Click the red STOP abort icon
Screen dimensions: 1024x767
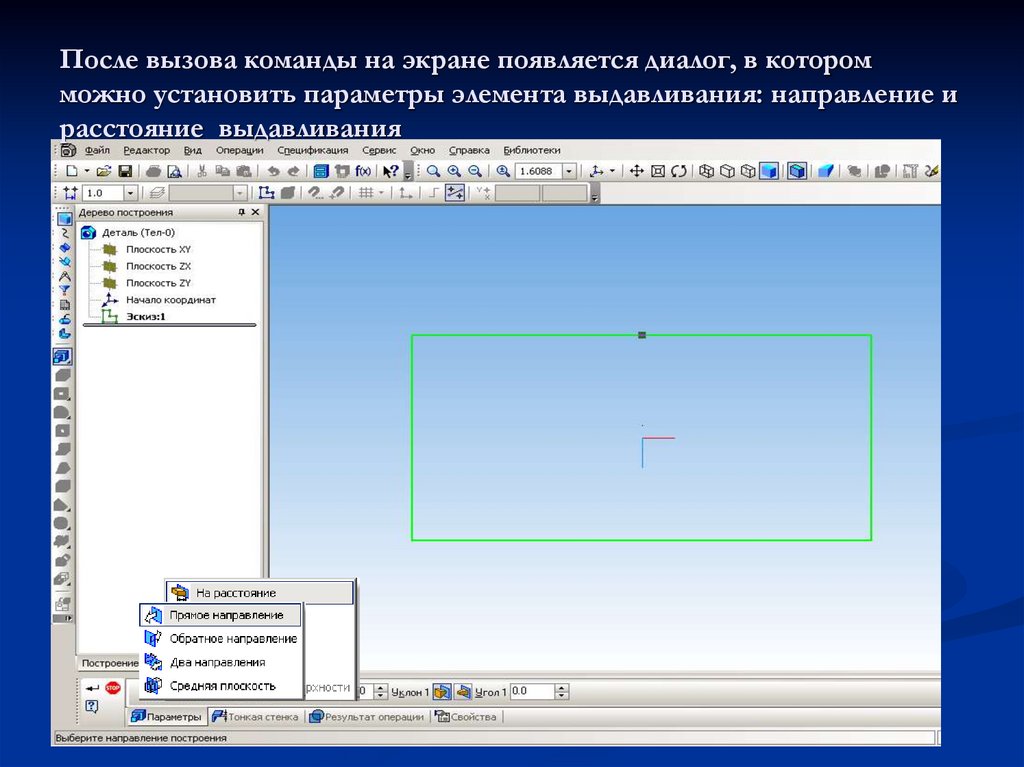coord(113,687)
